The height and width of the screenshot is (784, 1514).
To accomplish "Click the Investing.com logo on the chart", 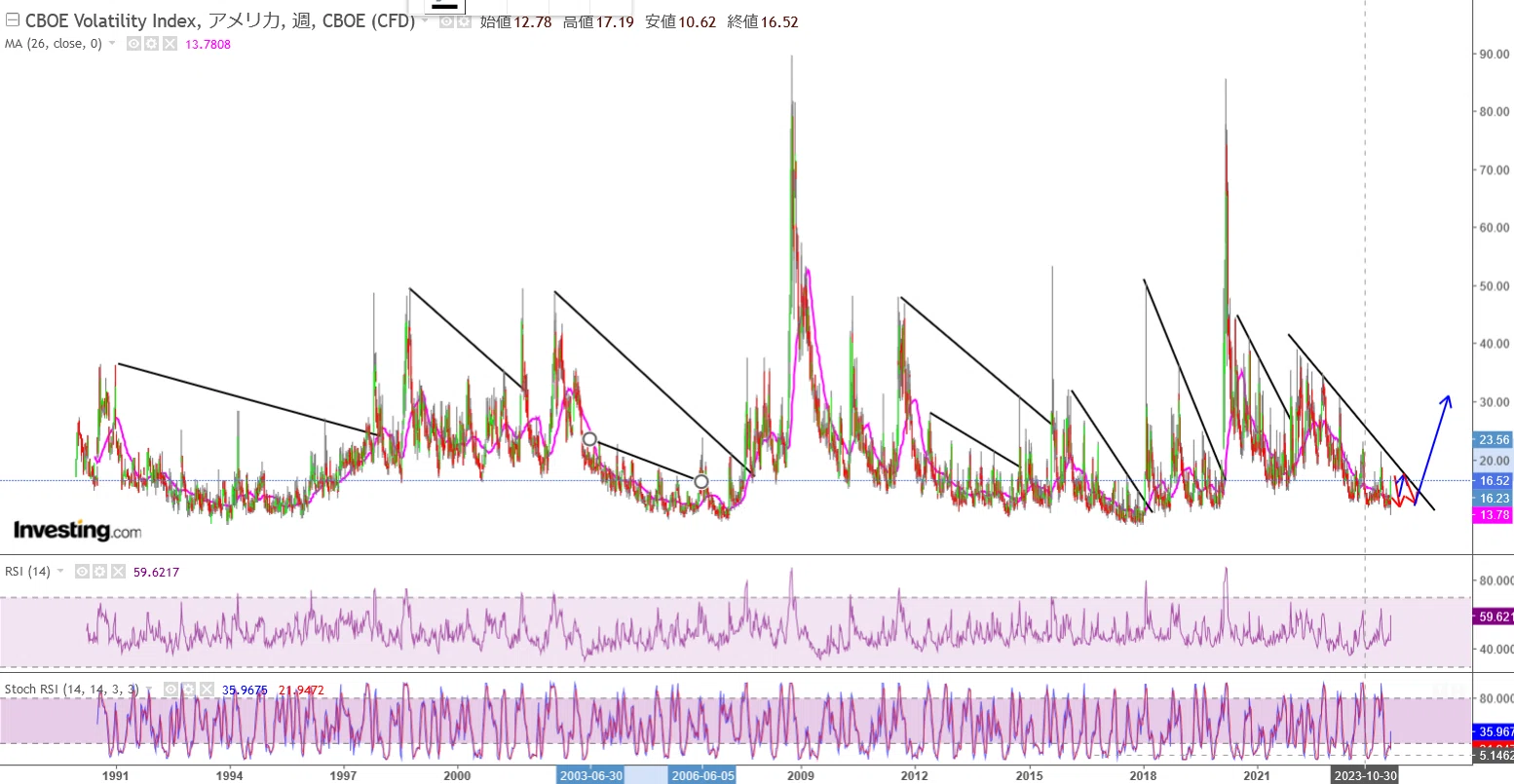I will tap(77, 531).
